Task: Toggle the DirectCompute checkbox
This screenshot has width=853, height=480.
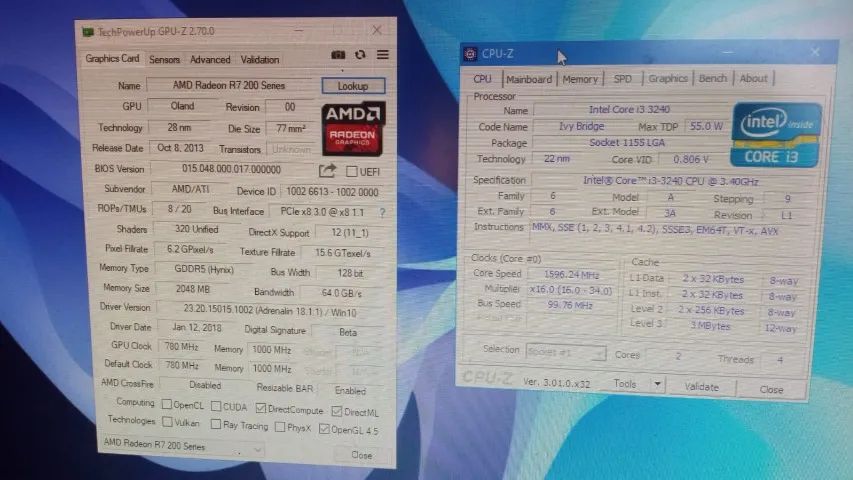Action: pyautogui.click(x=261, y=408)
